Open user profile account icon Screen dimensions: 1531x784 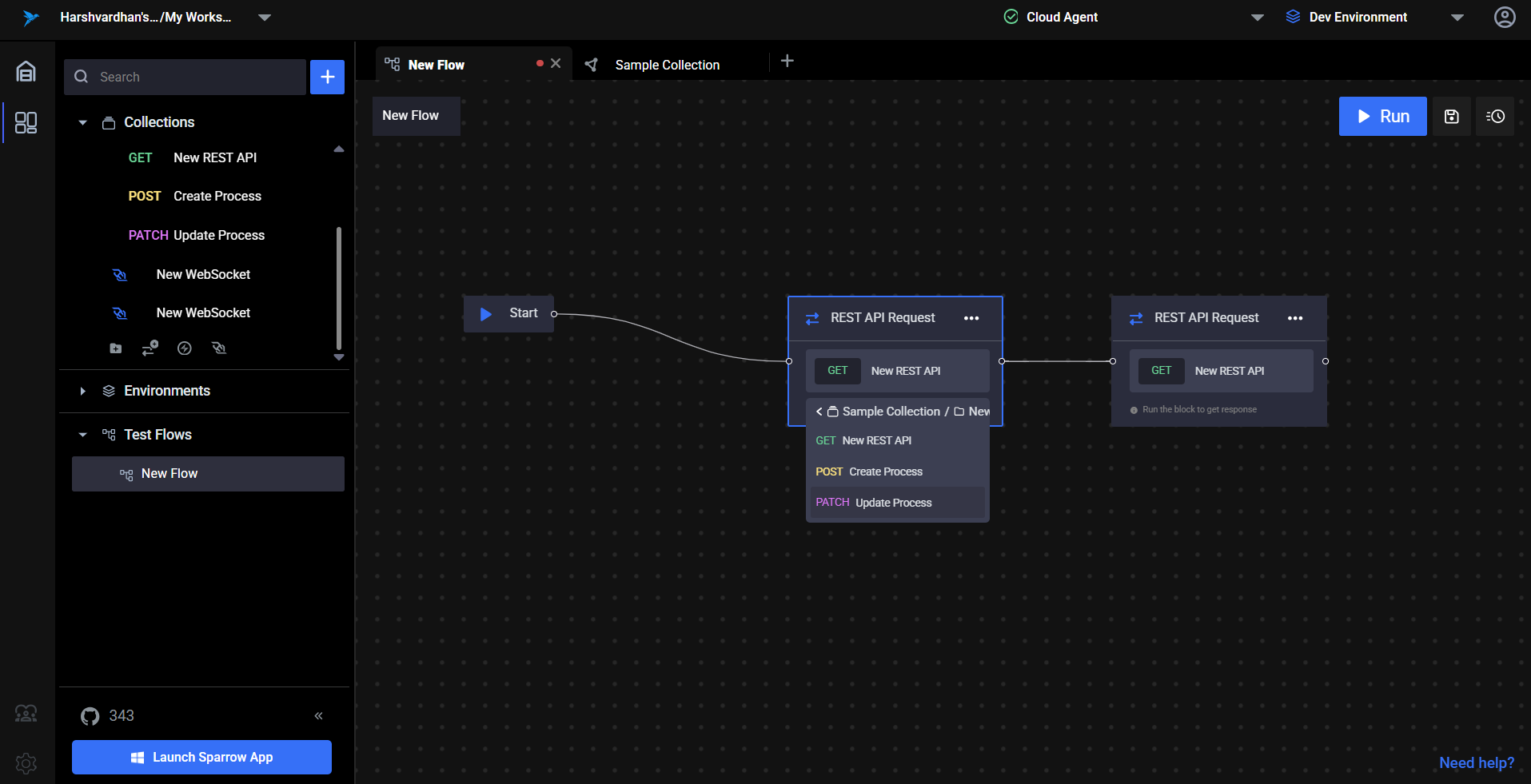pos(1505,18)
